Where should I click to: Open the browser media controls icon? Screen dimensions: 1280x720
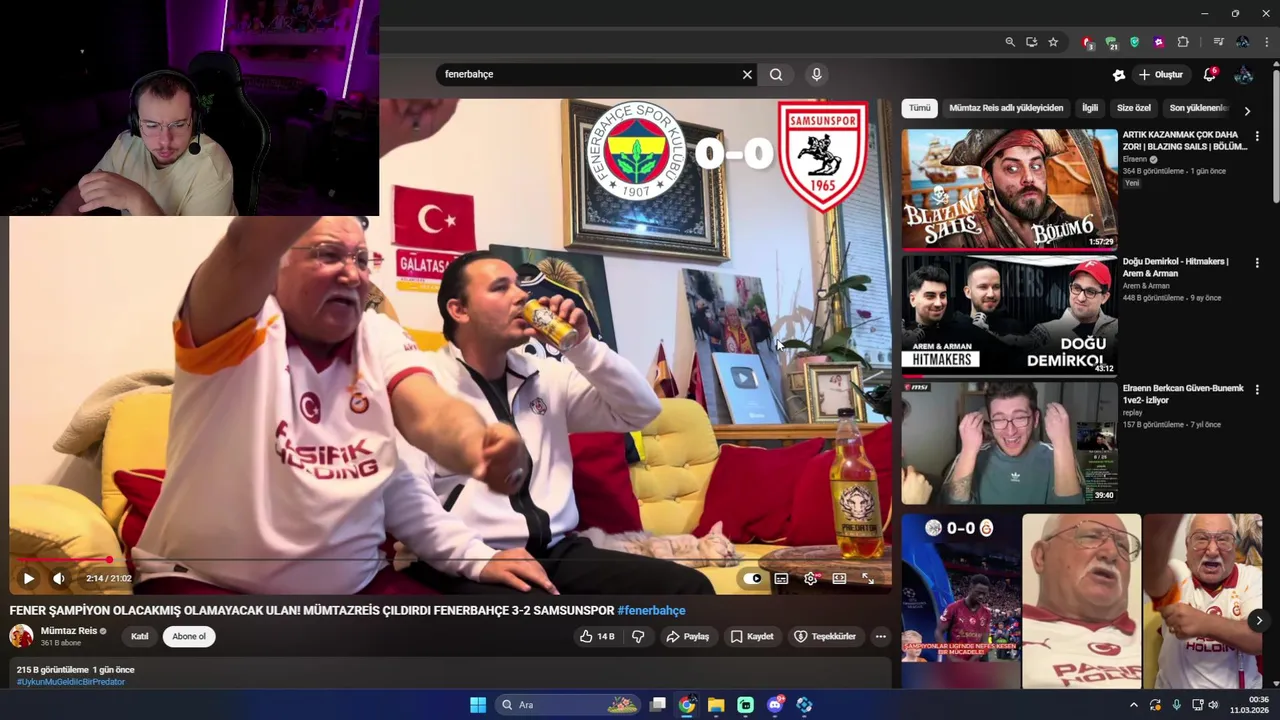pos(1218,42)
